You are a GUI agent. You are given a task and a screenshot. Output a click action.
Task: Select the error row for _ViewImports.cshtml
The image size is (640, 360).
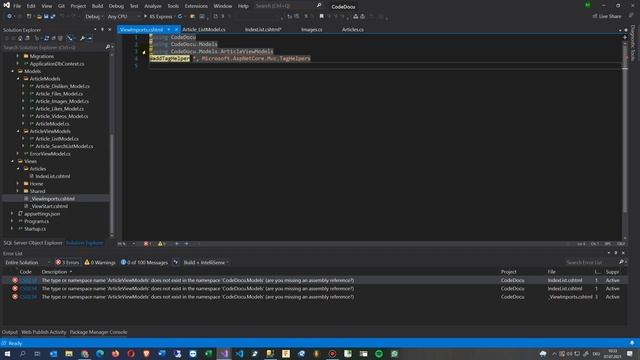point(314,297)
